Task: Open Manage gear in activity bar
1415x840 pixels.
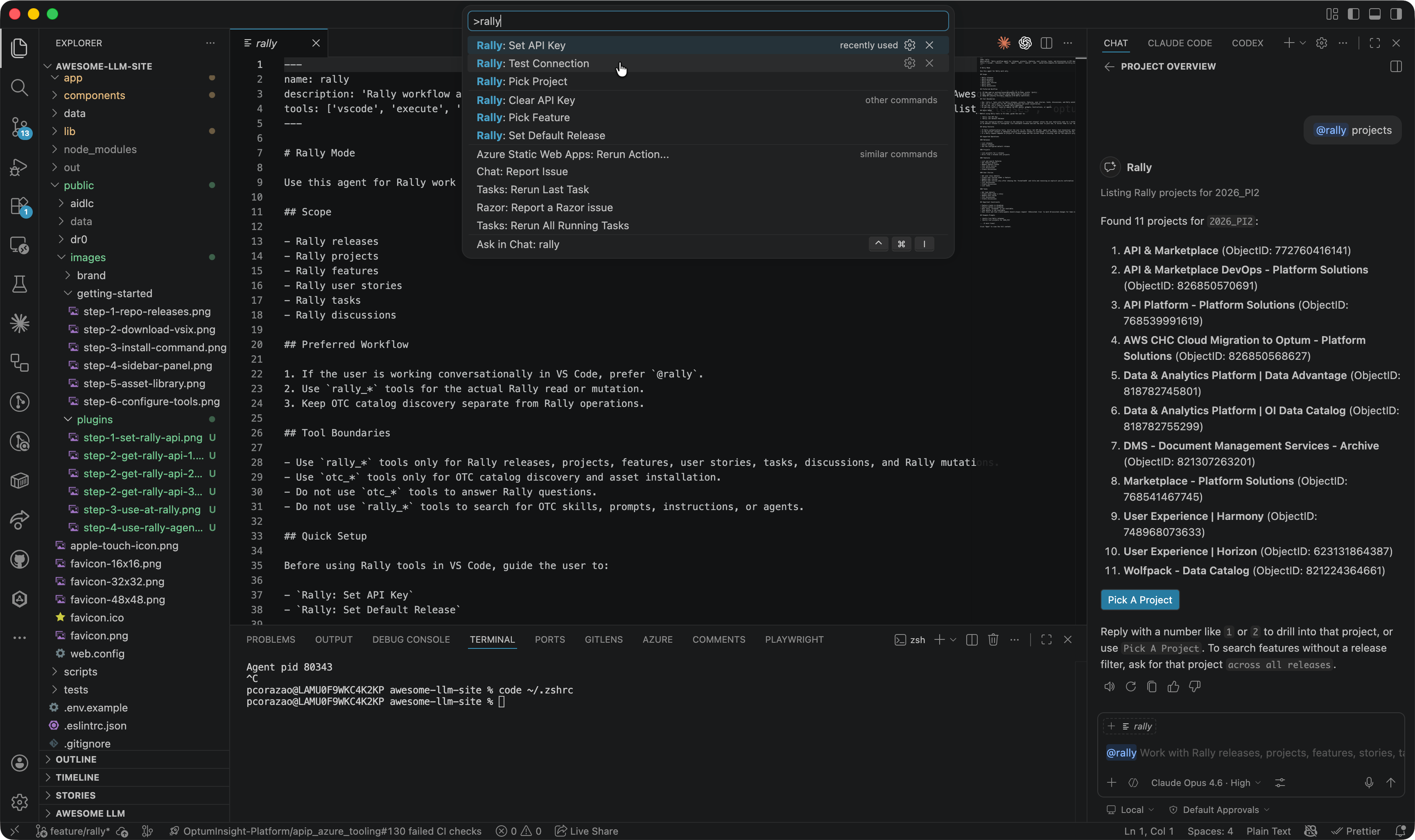Action: pos(19,802)
